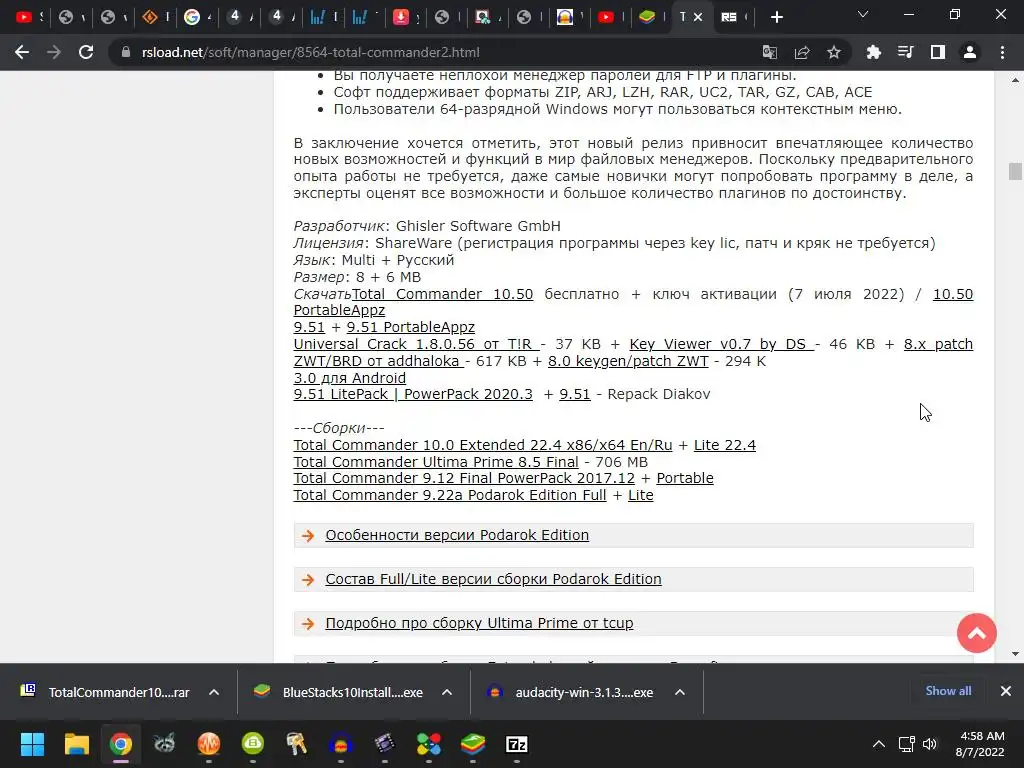Open clock and date 4:58 AM
The height and width of the screenshot is (768, 1024).
pos(980,744)
